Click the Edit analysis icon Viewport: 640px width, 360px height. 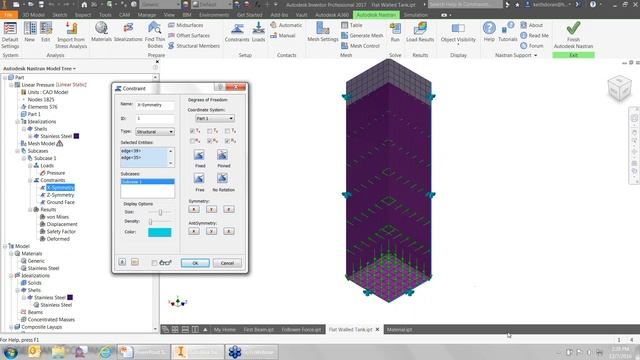(x=45, y=32)
